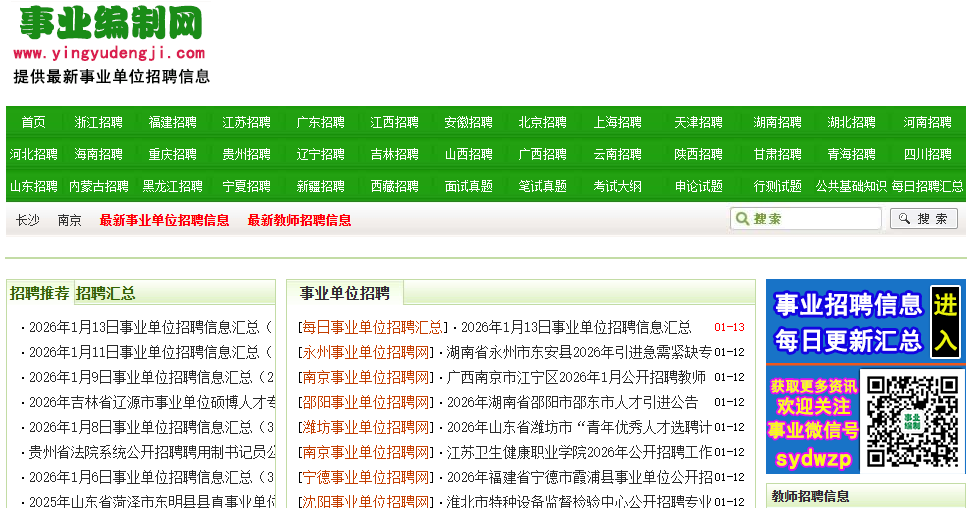The image size is (969, 508).
Task: Go to 广东招聘 page
Action: [321, 122]
